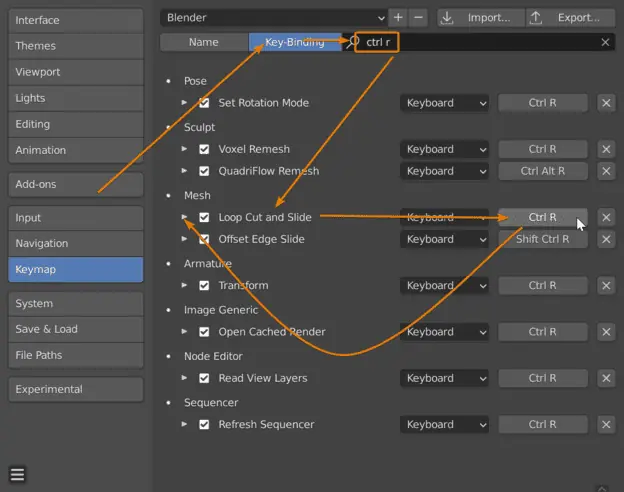Import a keymap configuration file
Viewport: 624px width, 492px height.
tap(481, 18)
